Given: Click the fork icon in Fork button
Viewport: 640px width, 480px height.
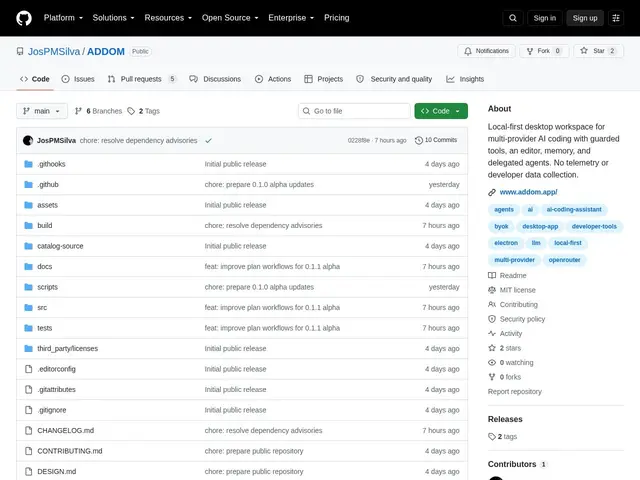Looking at the screenshot, I should click(530, 51).
